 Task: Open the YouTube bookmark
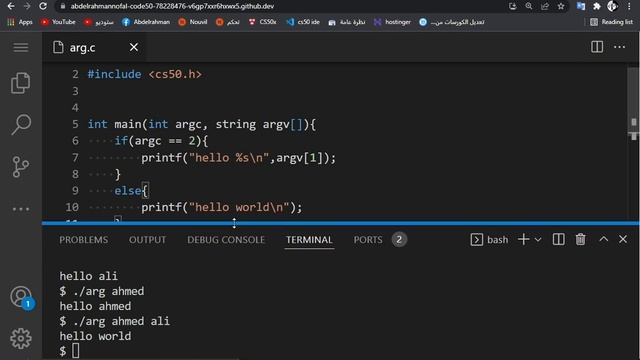pos(58,22)
